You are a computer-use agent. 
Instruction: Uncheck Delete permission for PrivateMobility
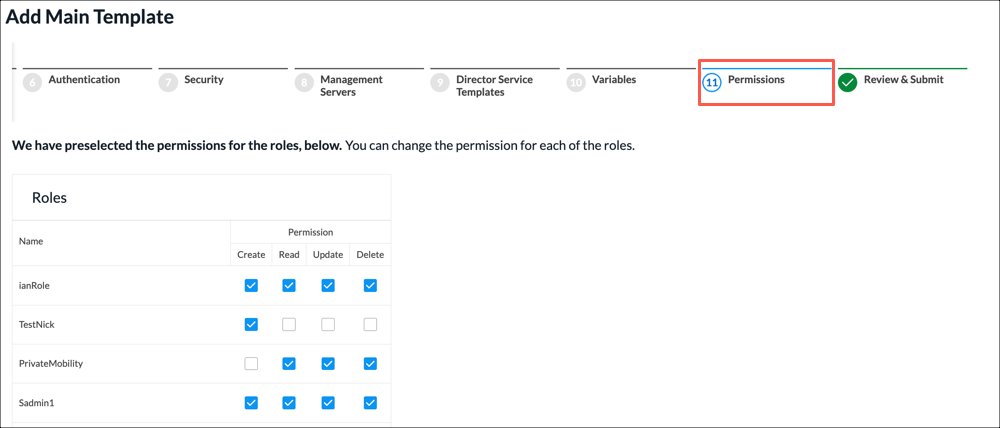coord(371,364)
